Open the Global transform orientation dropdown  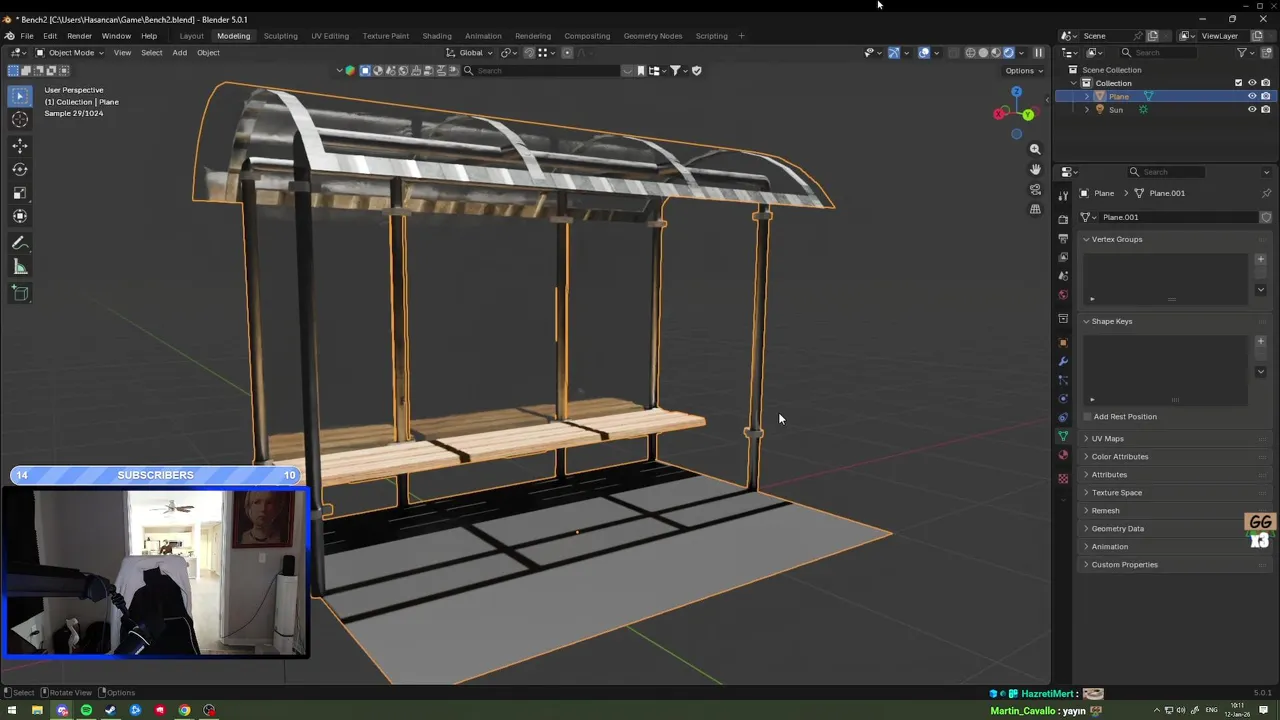pos(469,53)
